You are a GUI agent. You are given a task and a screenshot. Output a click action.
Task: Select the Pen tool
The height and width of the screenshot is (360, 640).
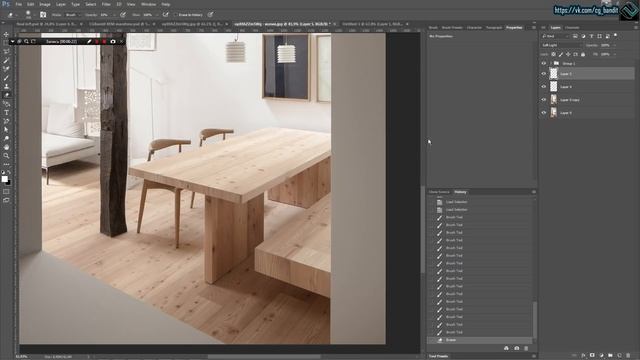(x=6, y=121)
